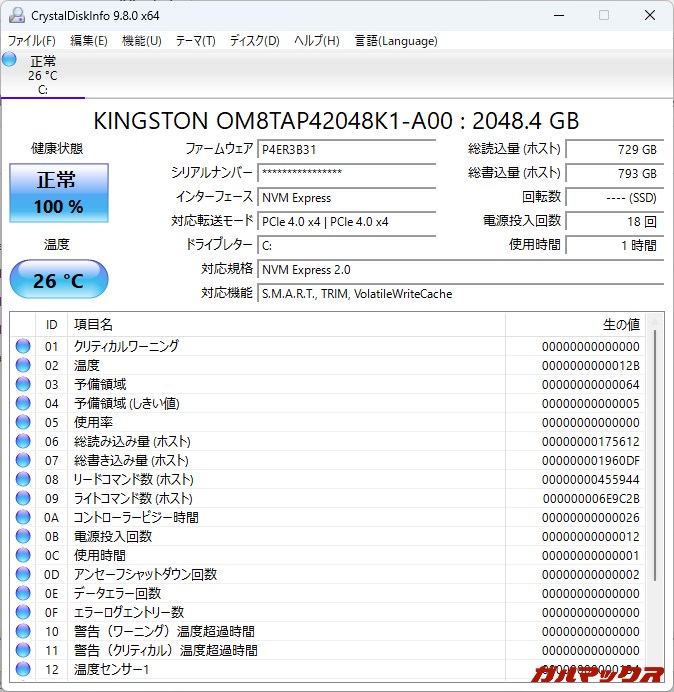The height and width of the screenshot is (692, 674).
Task: Click the drive letter field C:
Action: (x=346, y=245)
